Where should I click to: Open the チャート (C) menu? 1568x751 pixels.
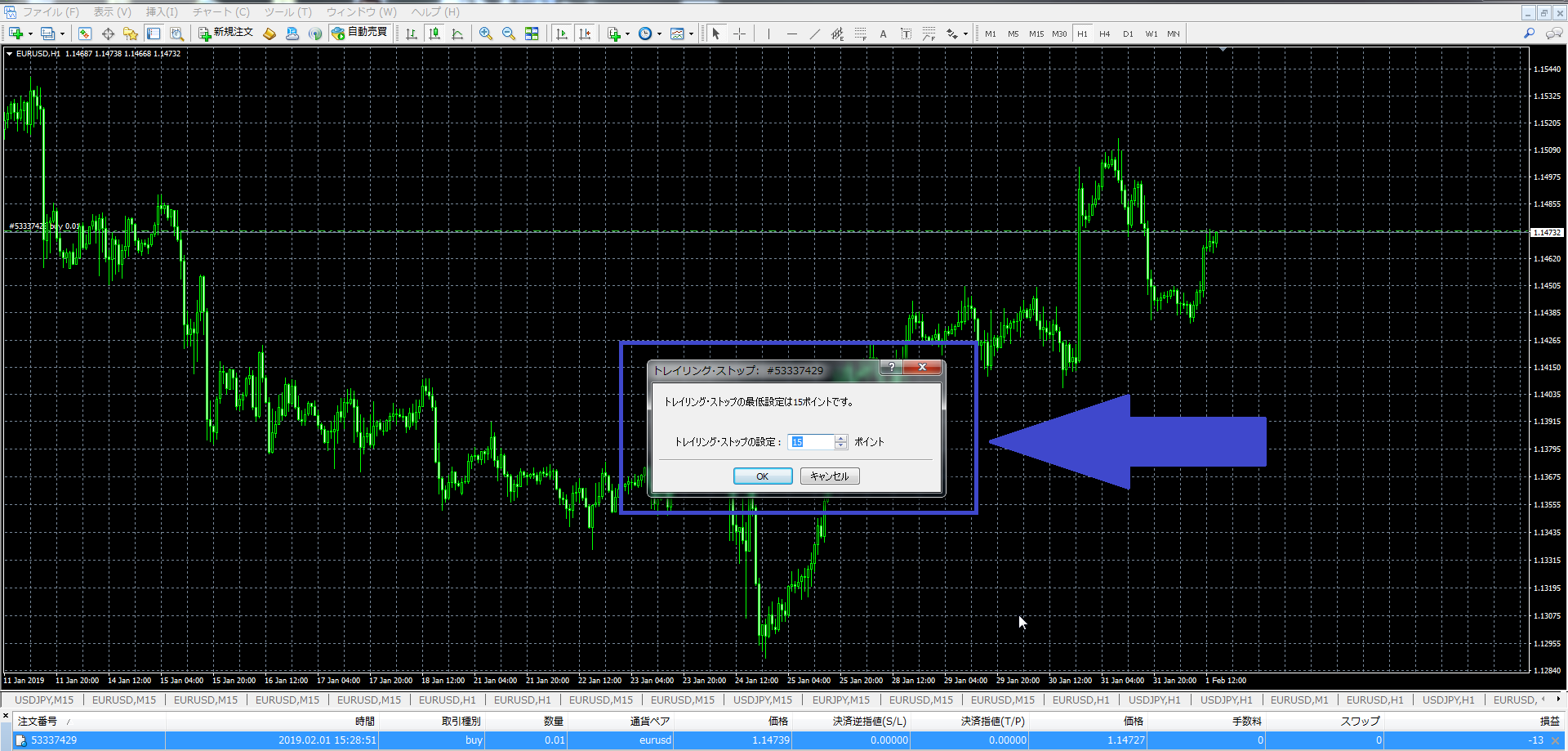pyautogui.click(x=220, y=12)
